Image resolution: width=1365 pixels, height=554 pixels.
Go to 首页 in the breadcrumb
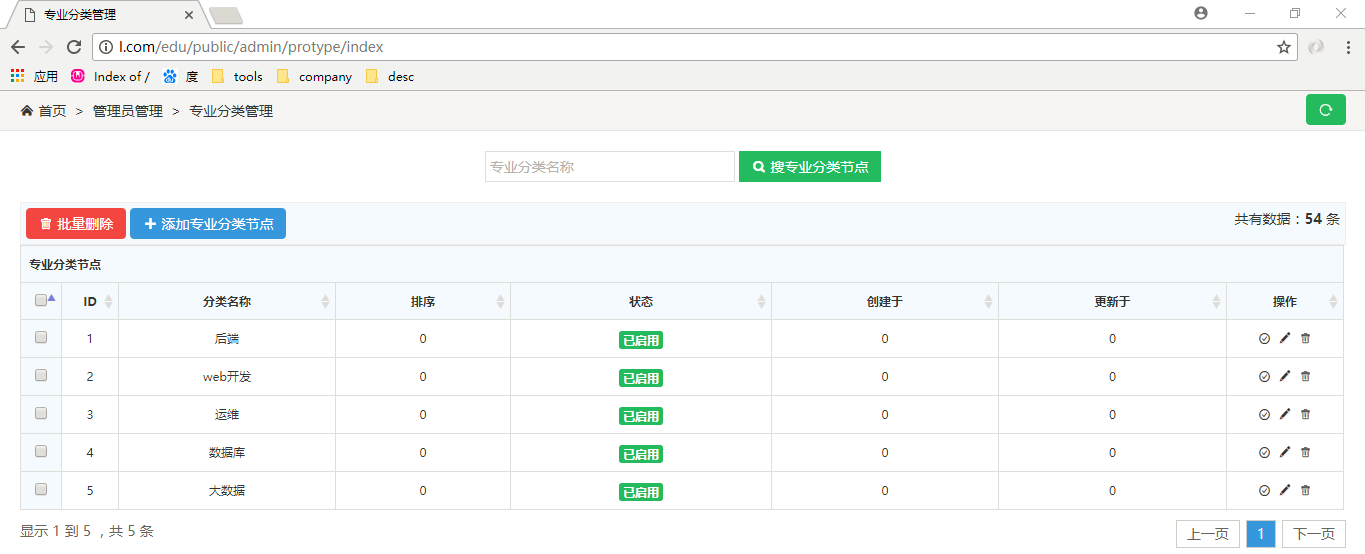click(x=52, y=111)
